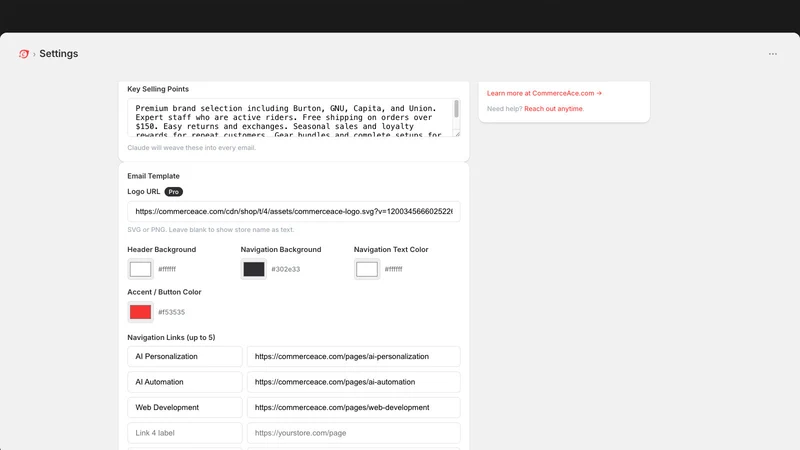Edit the web-development URL field
Viewport: 800px width, 450px height.
tap(354, 408)
